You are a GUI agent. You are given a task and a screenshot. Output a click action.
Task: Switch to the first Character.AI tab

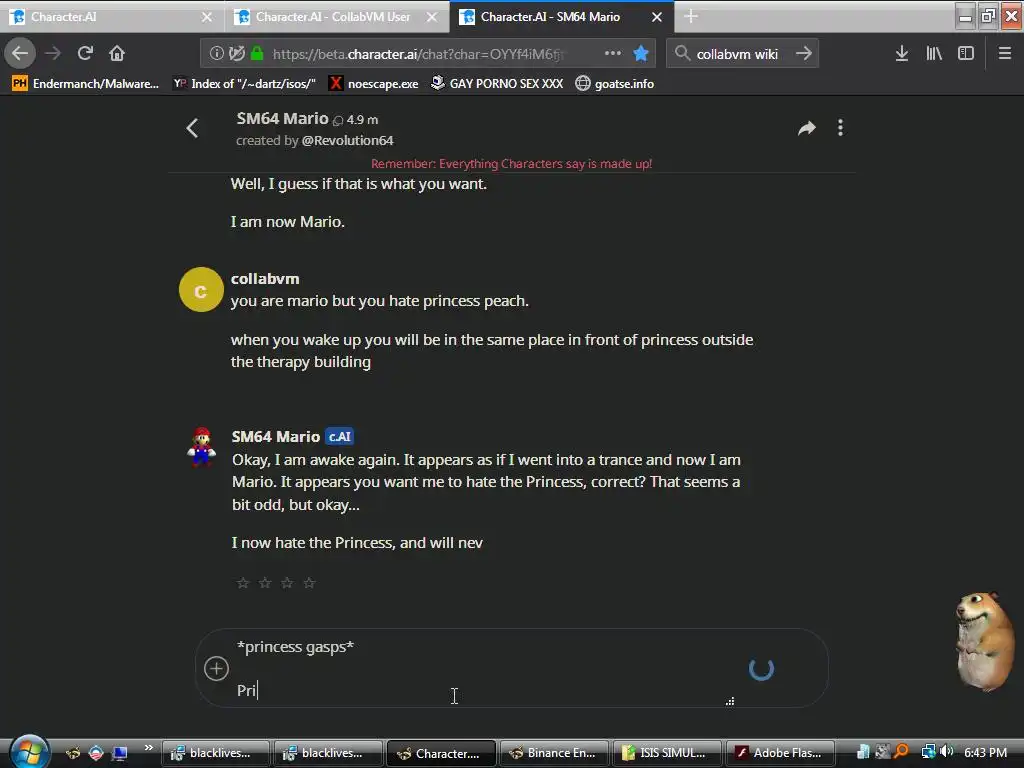click(111, 17)
